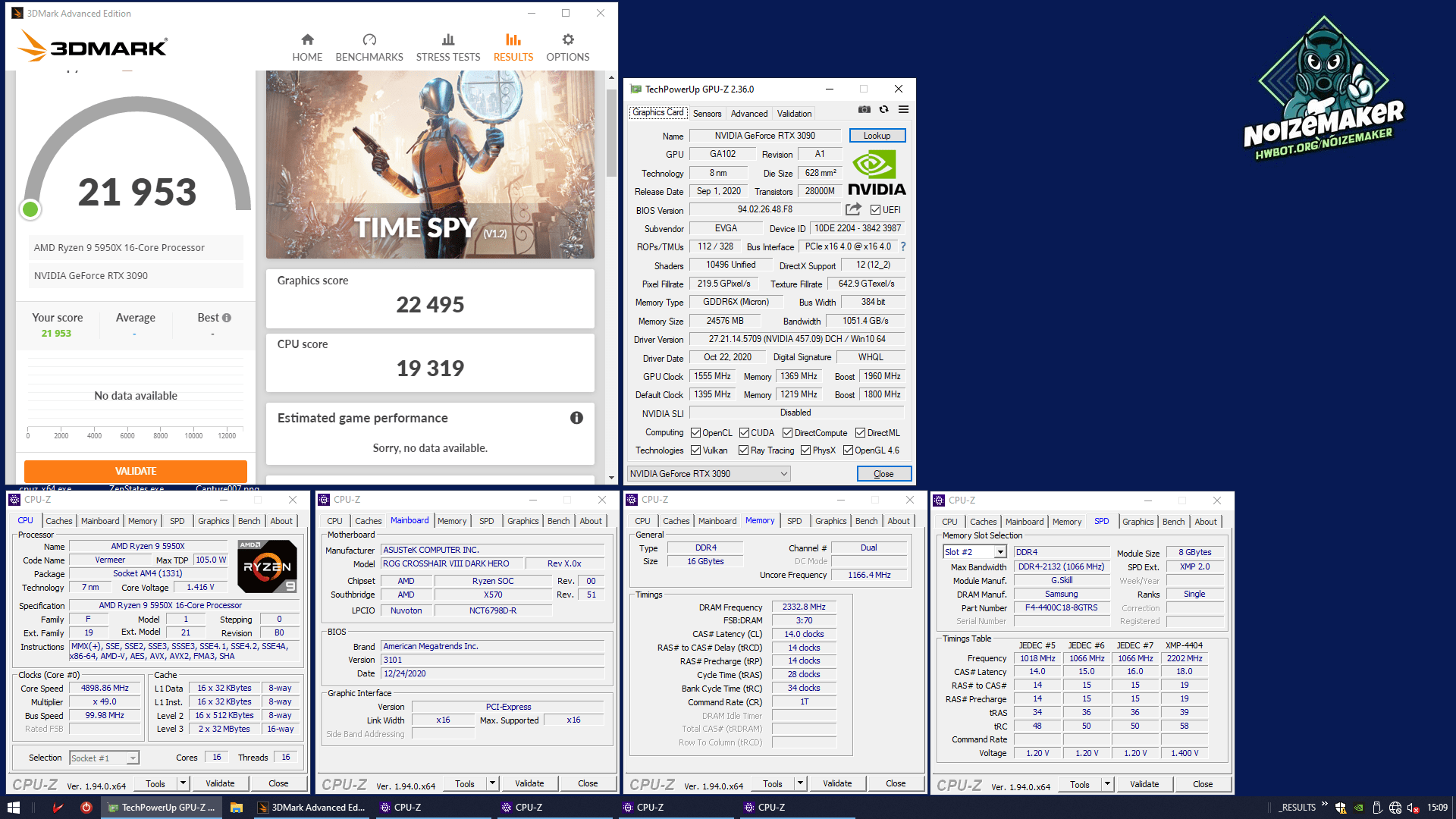This screenshot has height=819, width=1456.
Task: Switch to TechPowerUp GPU-Z taskbar item
Action: pyautogui.click(x=162, y=808)
